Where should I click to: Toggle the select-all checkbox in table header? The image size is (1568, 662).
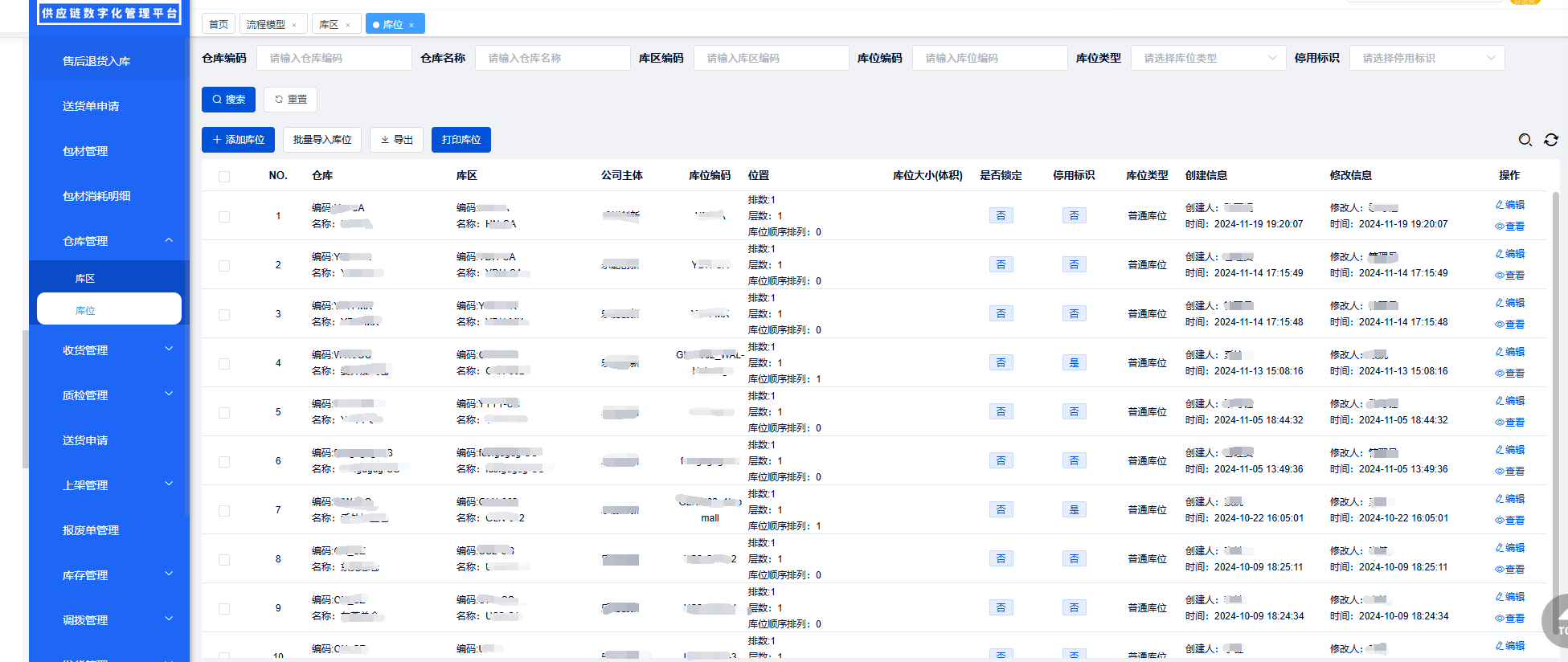tap(224, 177)
